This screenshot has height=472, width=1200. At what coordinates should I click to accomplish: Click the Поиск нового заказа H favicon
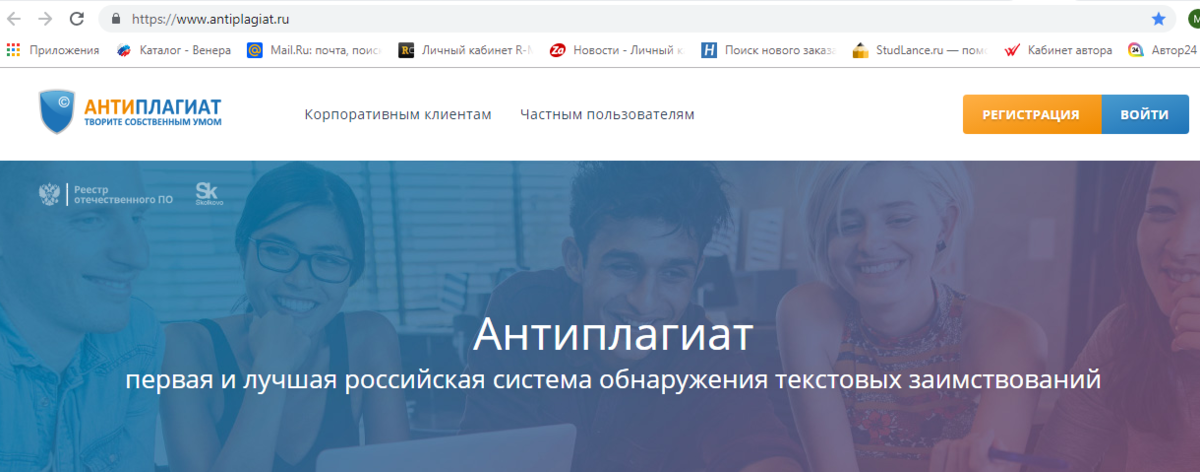coord(708,49)
